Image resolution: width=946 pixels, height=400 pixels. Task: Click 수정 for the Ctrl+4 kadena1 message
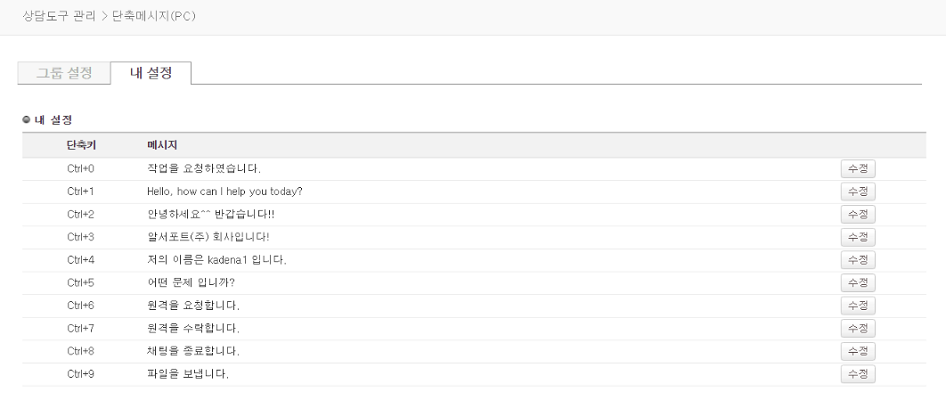858,260
